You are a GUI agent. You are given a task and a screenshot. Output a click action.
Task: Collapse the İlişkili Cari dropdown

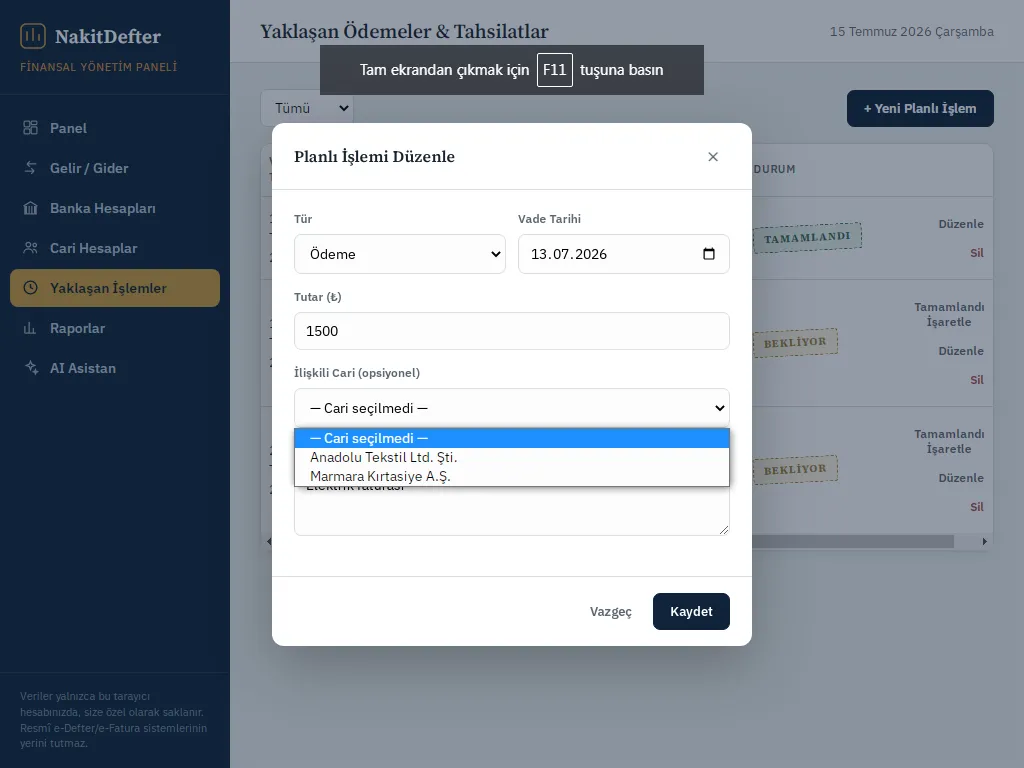click(x=512, y=408)
